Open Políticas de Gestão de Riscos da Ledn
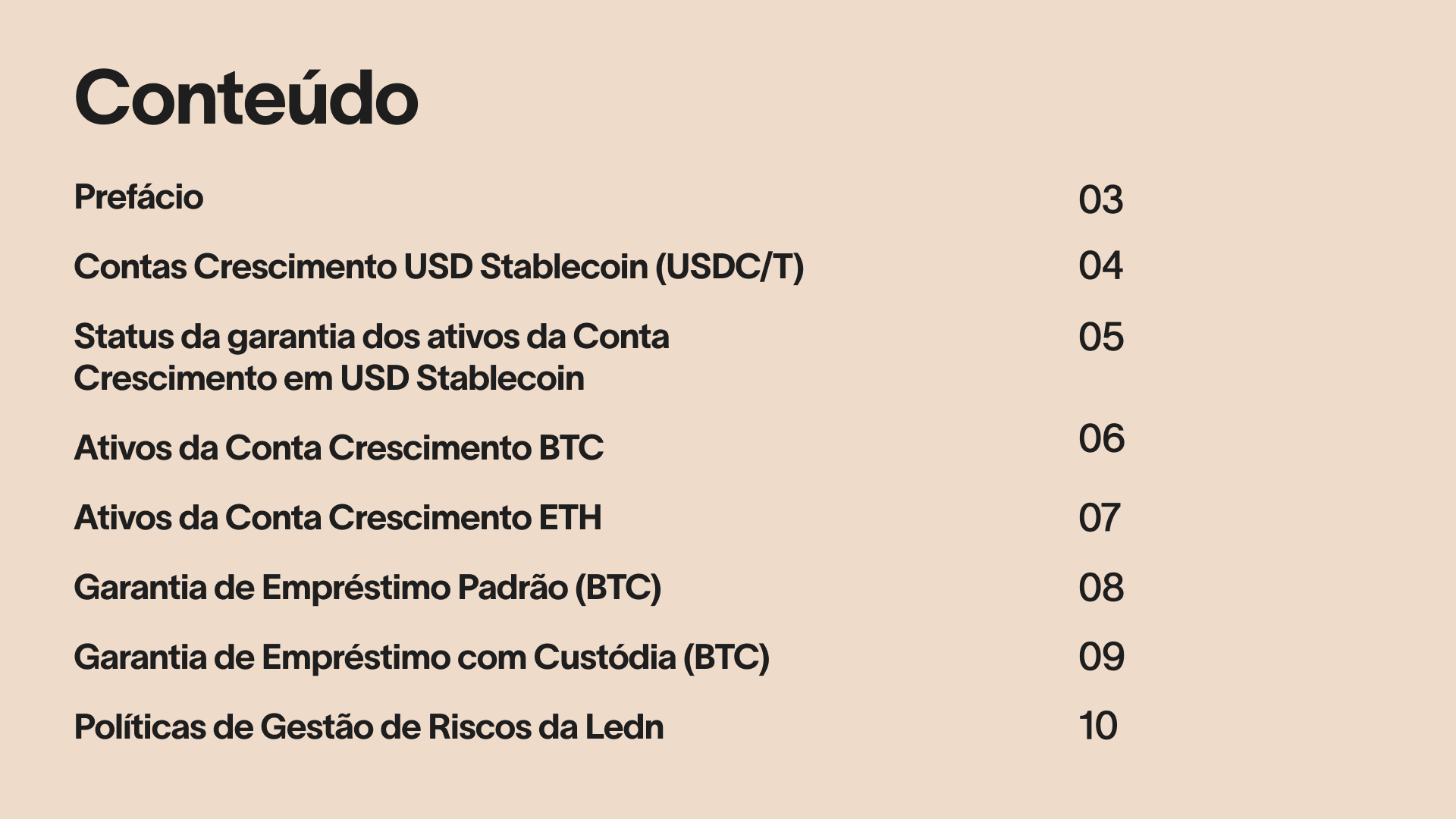Image resolution: width=1456 pixels, height=819 pixels. [369, 727]
